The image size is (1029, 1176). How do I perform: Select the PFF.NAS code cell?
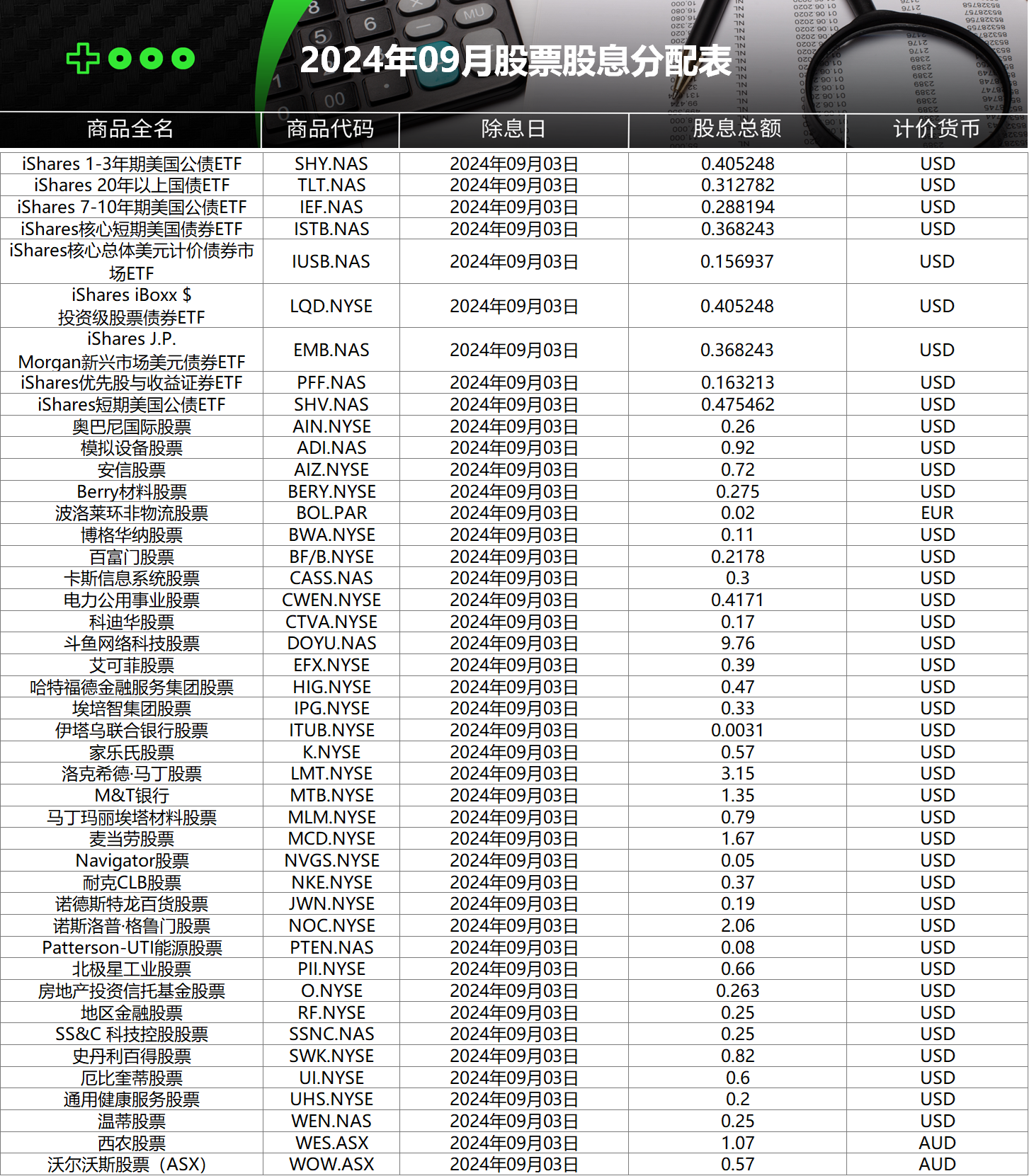coord(331,383)
